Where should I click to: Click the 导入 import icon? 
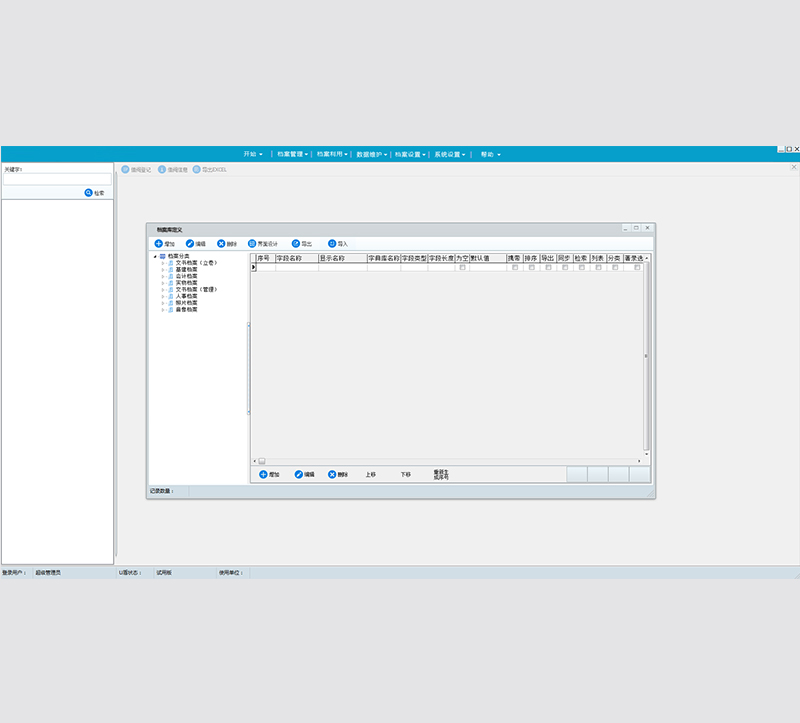click(332, 243)
